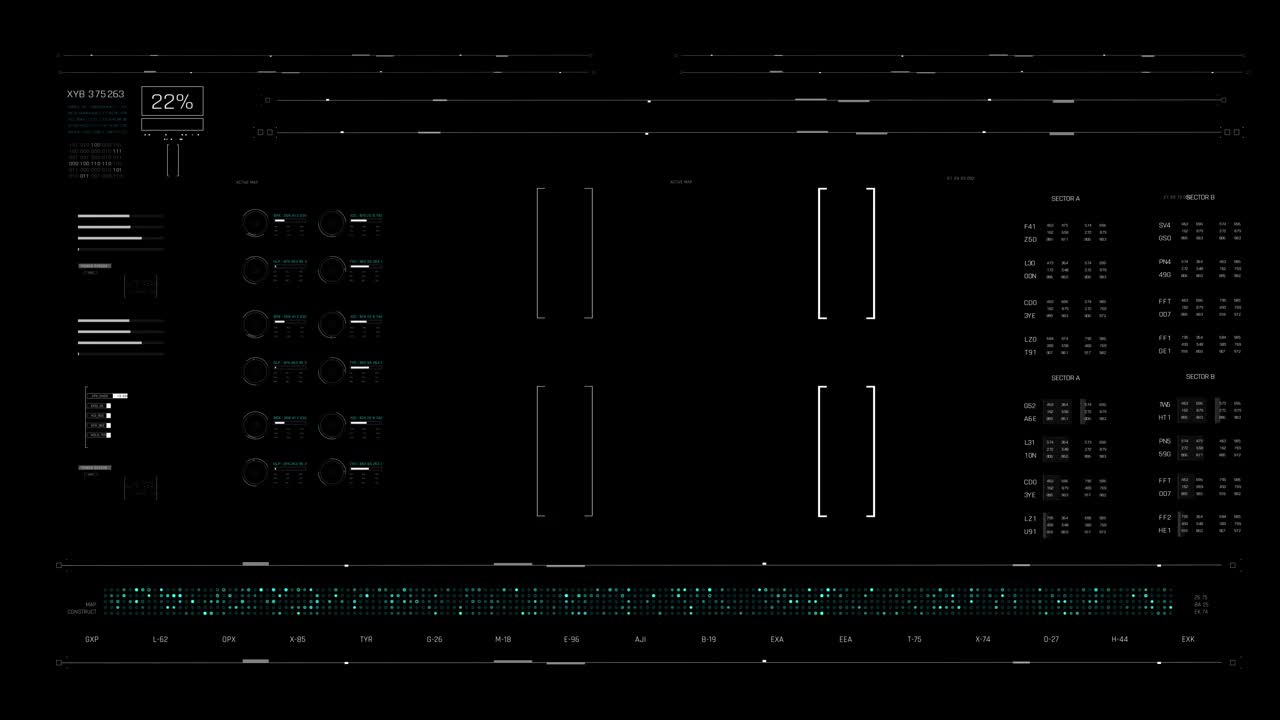
Task: Click the LZ0 row code
Action: click(1030, 339)
